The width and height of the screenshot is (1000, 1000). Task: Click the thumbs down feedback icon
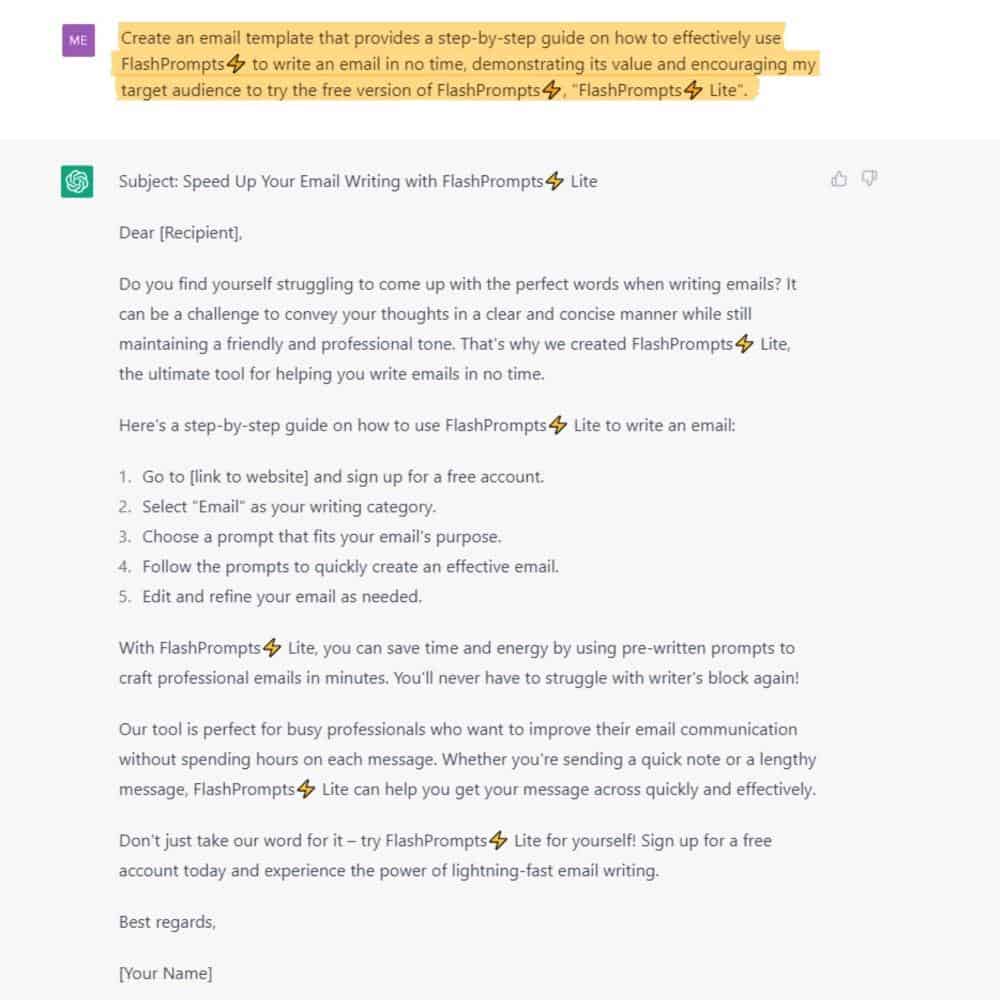coord(869,179)
